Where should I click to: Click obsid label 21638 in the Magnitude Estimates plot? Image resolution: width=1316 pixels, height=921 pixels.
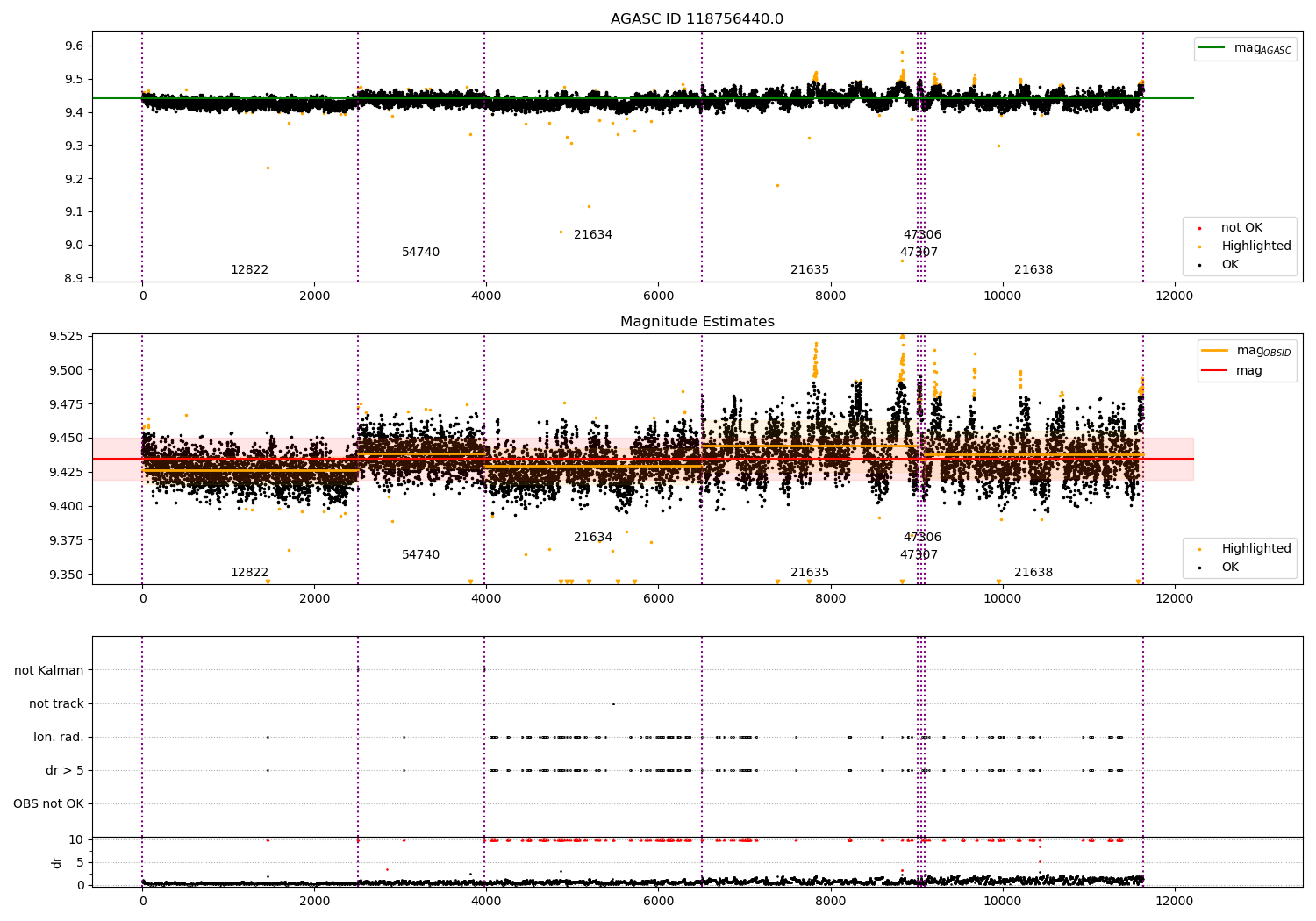pos(1033,573)
